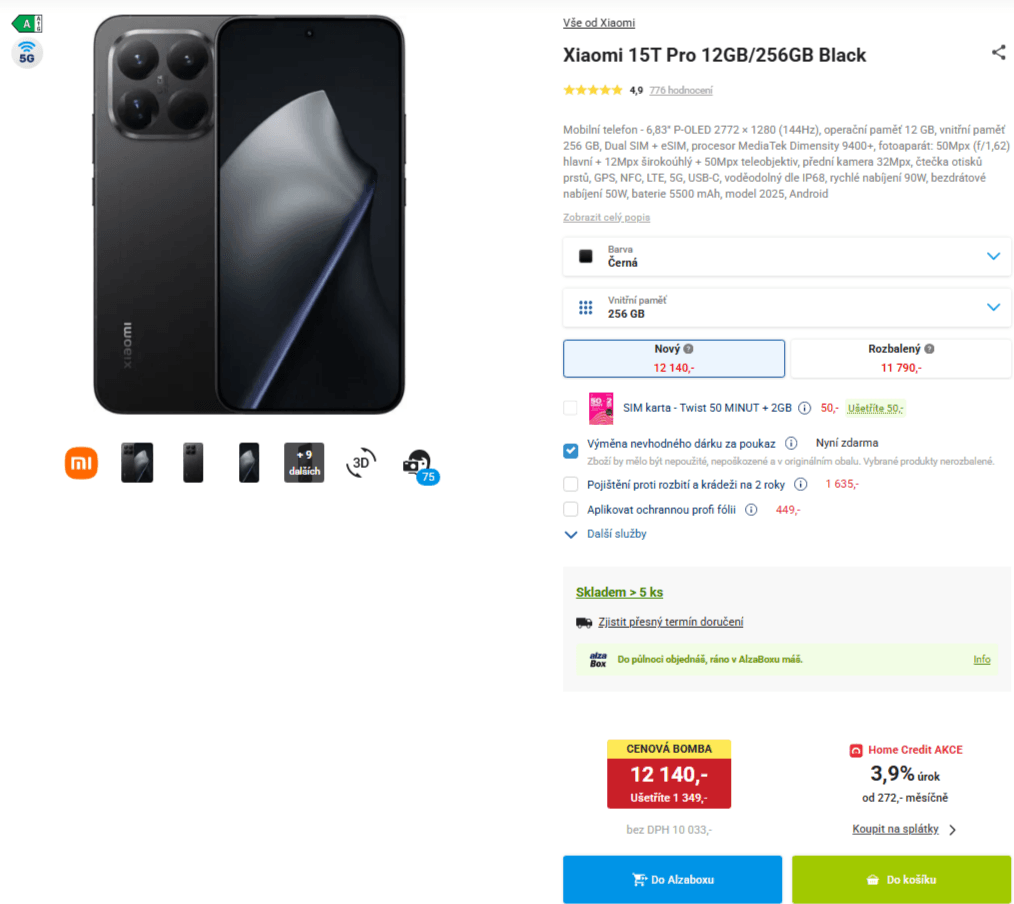Uncheck Výměna nevhodného dárku za poukaz
The image size is (1014, 904).
pyautogui.click(x=570, y=450)
